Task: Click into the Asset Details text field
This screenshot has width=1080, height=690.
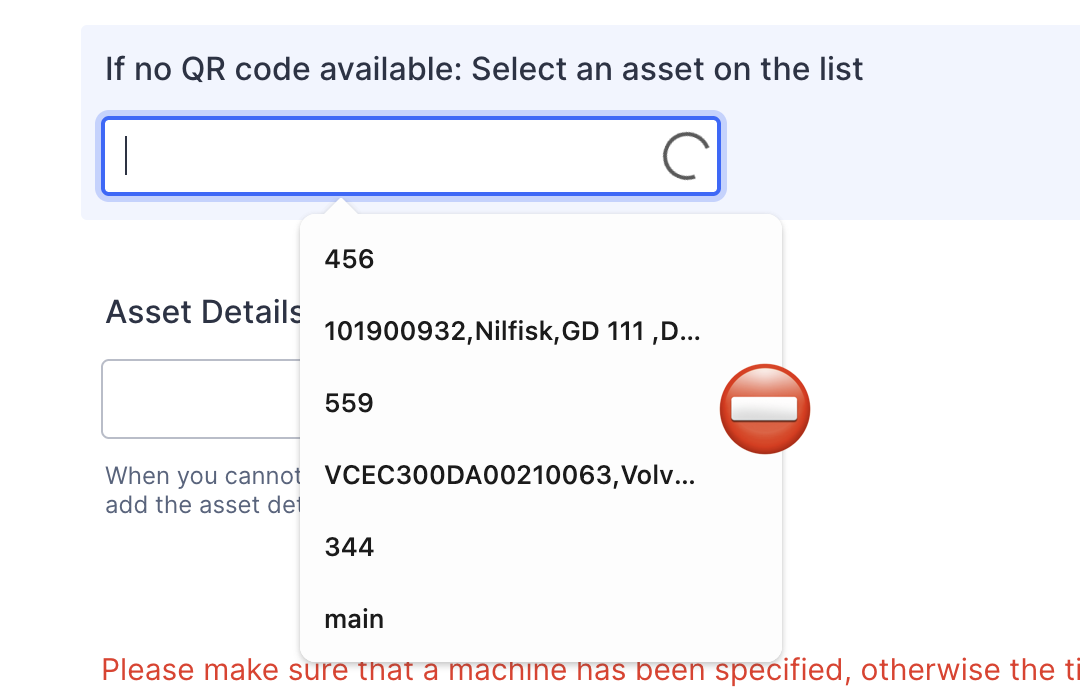Action: pos(200,399)
